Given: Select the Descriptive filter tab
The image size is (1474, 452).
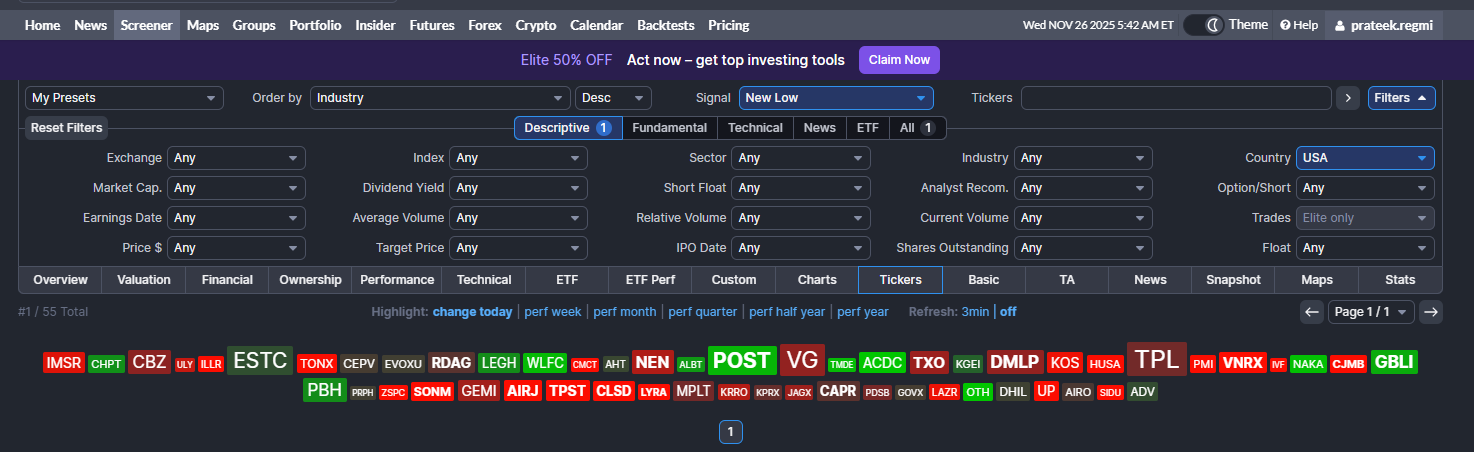Looking at the screenshot, I should pos(568,128).
